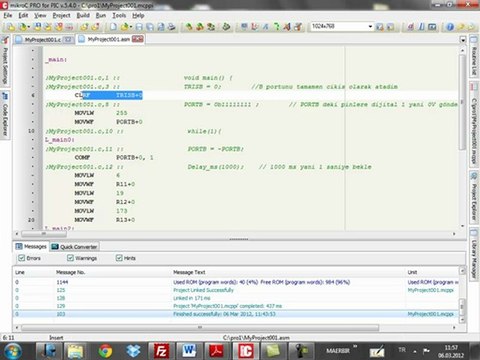The height and width of the screenshot is (360, 480).
Task: Open the Tools menu
Action: point(119,15)
